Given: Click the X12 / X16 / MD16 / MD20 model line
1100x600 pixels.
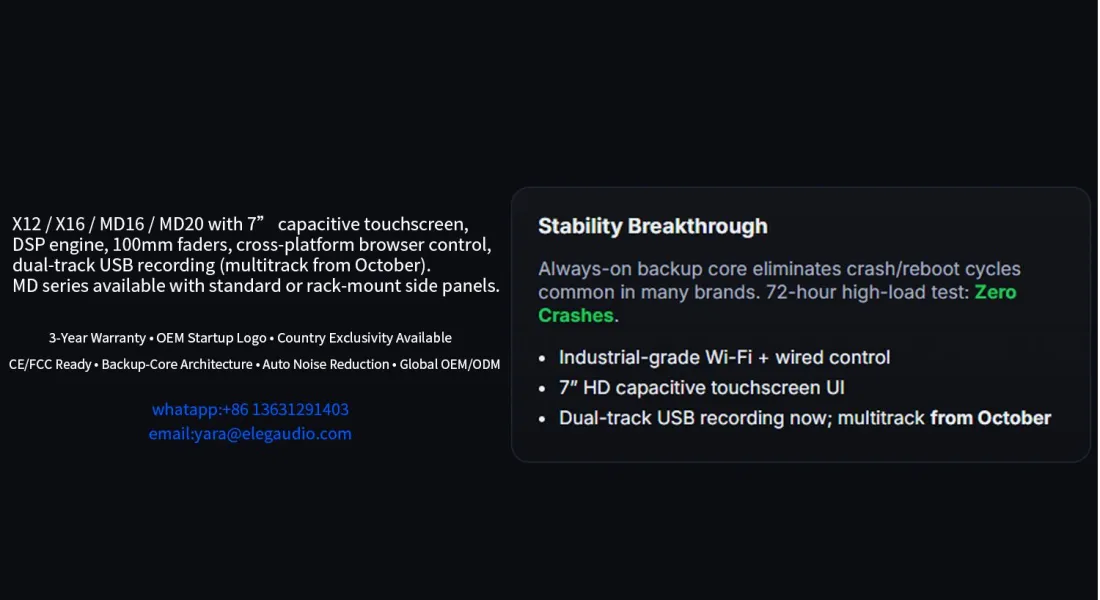Looking at the screenshot, I should point(240,224).
